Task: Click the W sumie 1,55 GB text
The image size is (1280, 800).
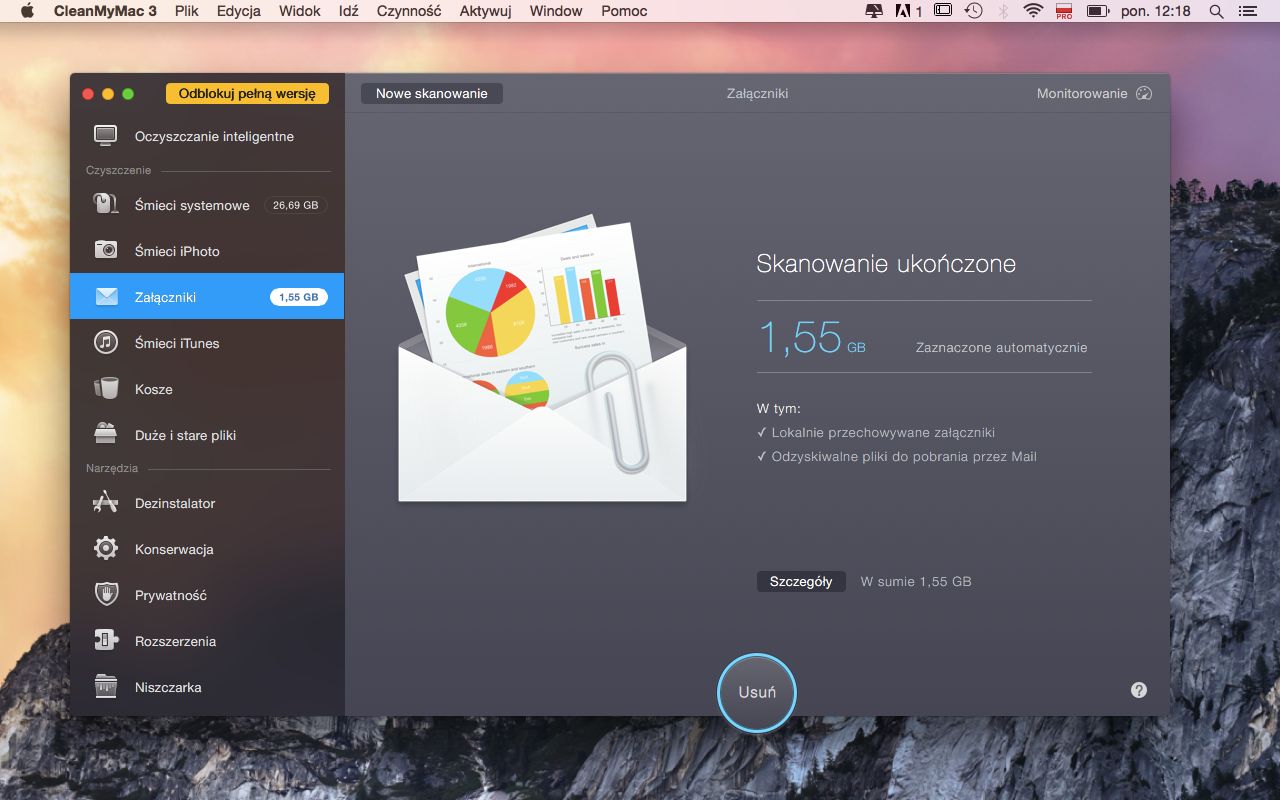Action: (916, 581)
